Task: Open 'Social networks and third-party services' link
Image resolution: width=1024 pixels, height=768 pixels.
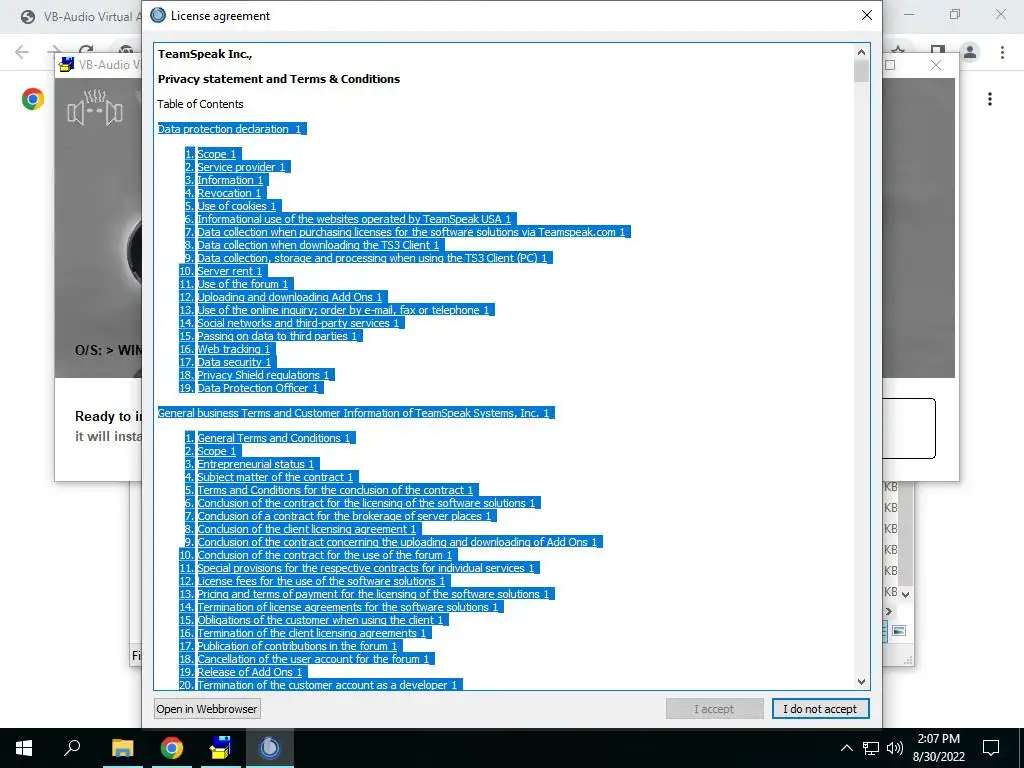Action: click(x=298, y=323)
